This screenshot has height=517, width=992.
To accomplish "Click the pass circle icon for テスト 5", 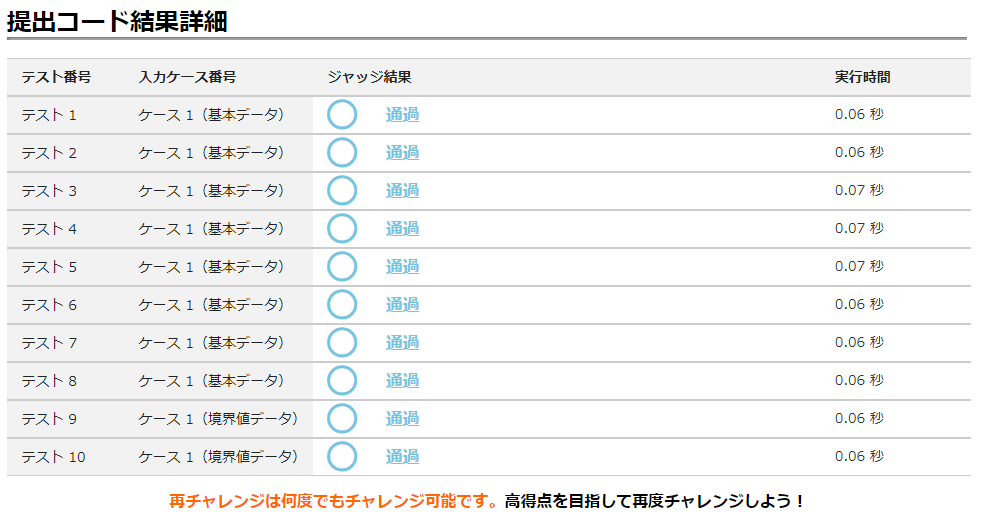I will [x=342, y=267].
